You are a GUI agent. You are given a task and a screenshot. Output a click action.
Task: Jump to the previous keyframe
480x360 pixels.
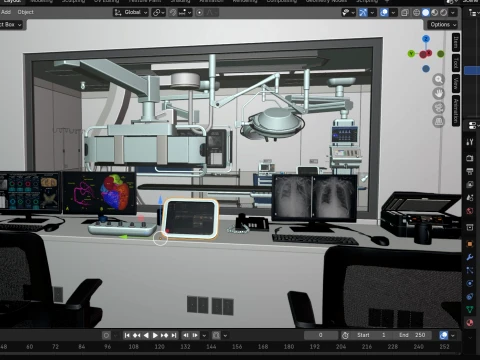[x=136, y=335]
